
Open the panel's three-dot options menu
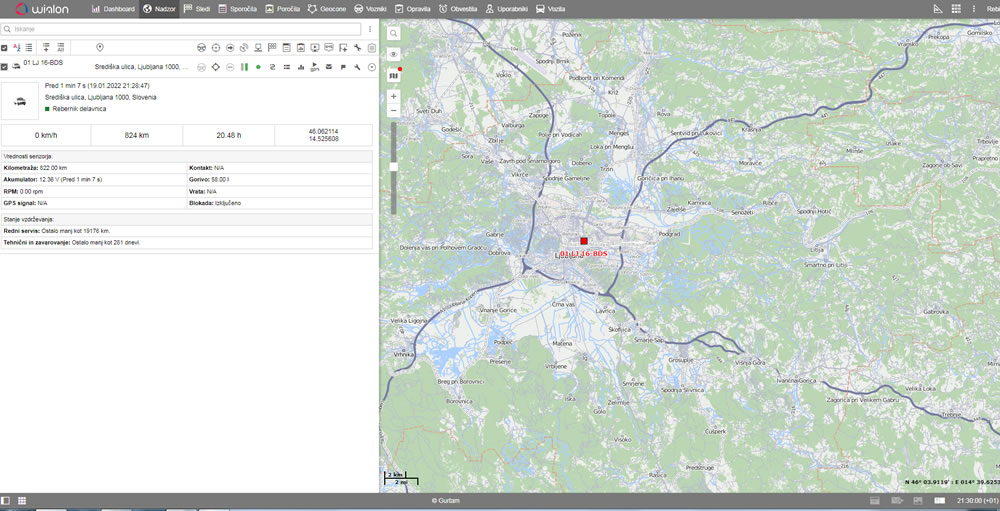(370, 29)
